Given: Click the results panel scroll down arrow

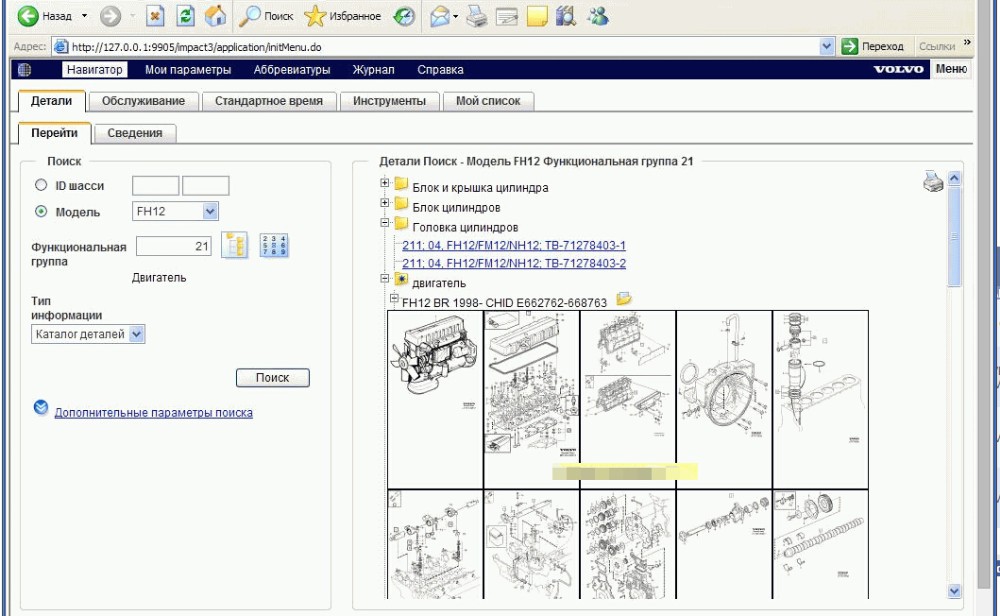Looking at the screenshot, I should tap(954, 590).
